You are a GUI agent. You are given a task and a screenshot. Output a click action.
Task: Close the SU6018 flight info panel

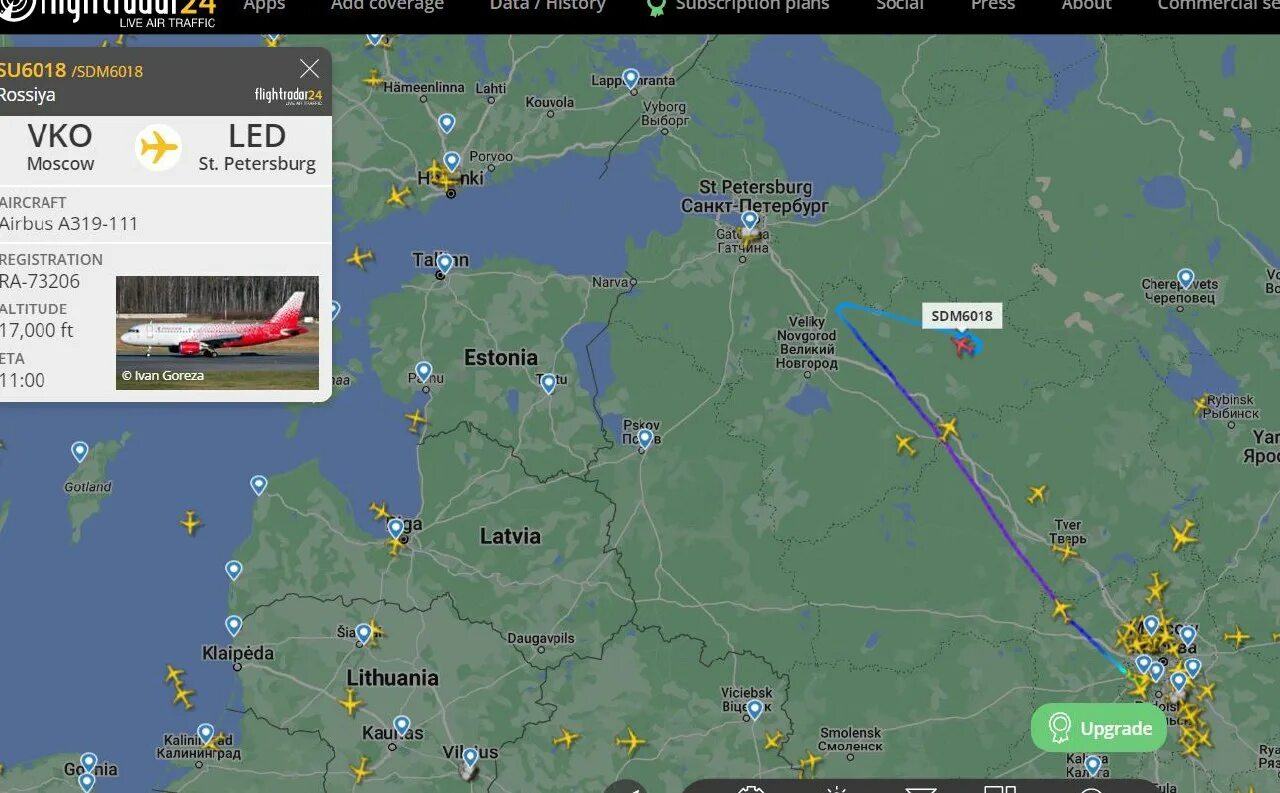pos(309,69)
